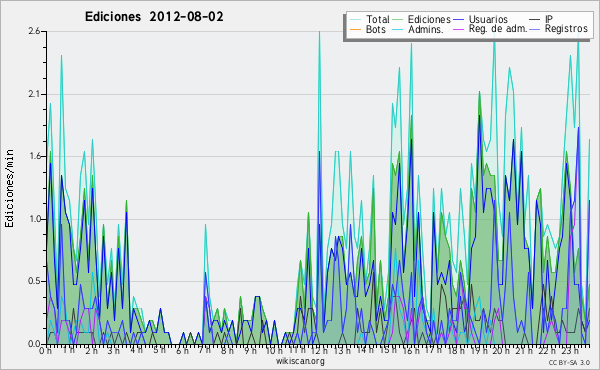Click the chart title Ediciones 2012-08-02
This screenshot has width=600, height=370.
(154, 17)
